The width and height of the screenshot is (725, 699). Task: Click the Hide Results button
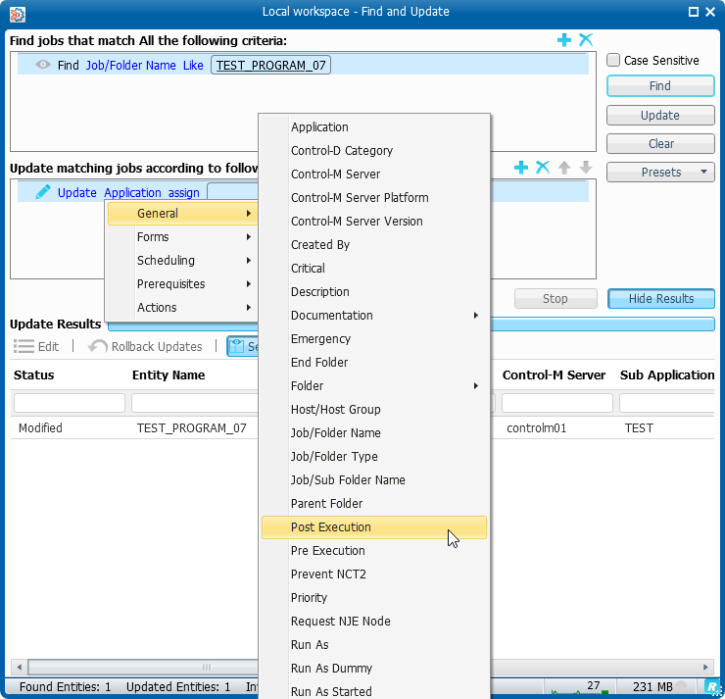coord(660,299)
